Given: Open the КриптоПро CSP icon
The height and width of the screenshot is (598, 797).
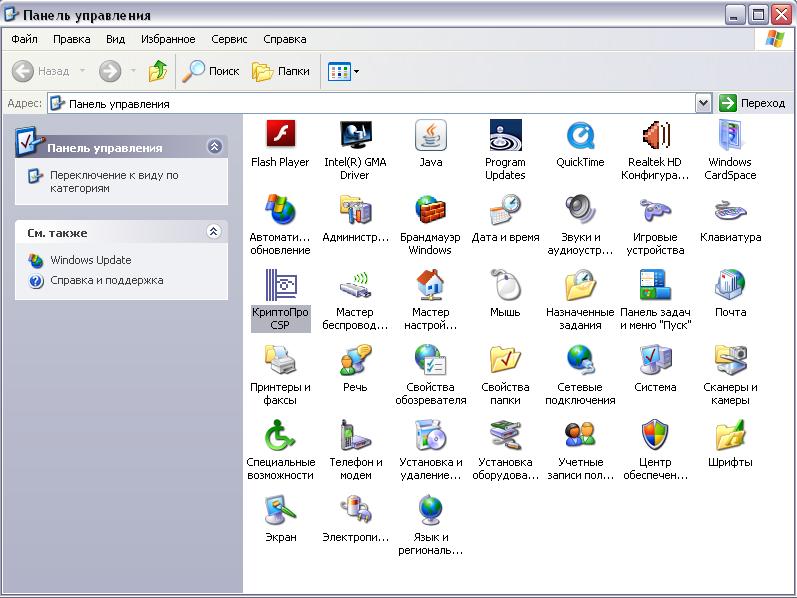Looking at the screenshot, I should coord(280,286).
